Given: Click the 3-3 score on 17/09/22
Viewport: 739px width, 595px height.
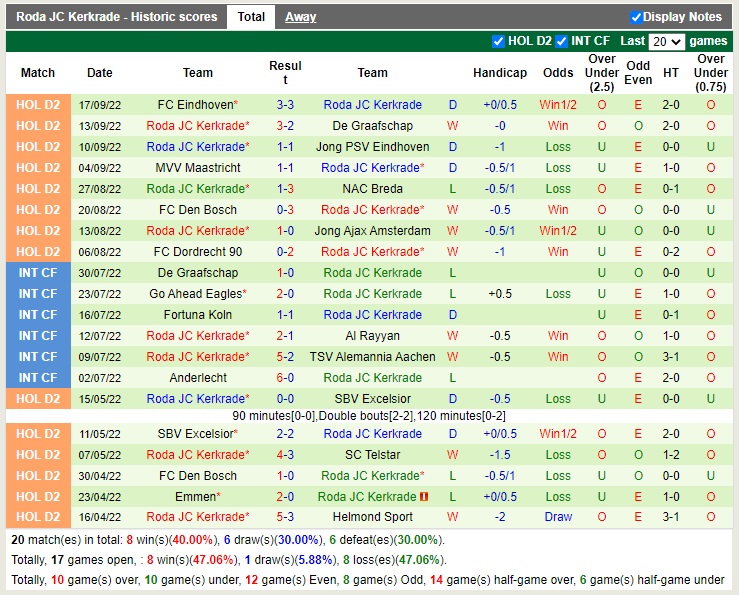Looking at the screenshot, I should tap(285, 105).
